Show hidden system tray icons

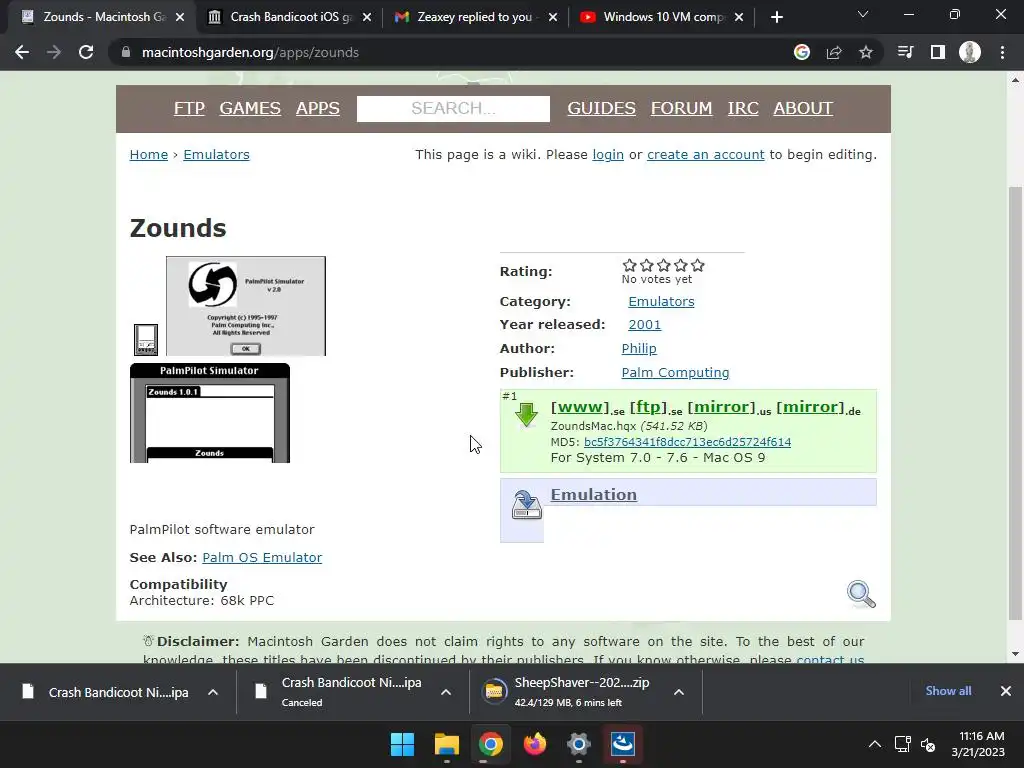point(875,744)
